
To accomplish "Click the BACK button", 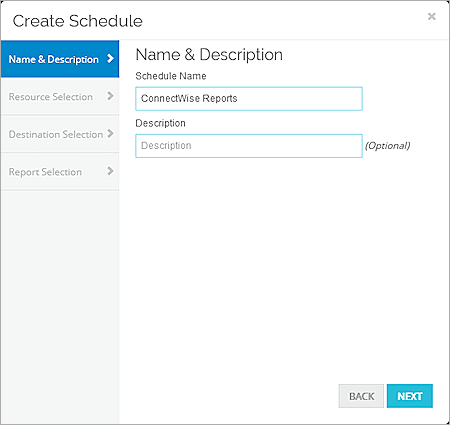I will tap(361, 396).
